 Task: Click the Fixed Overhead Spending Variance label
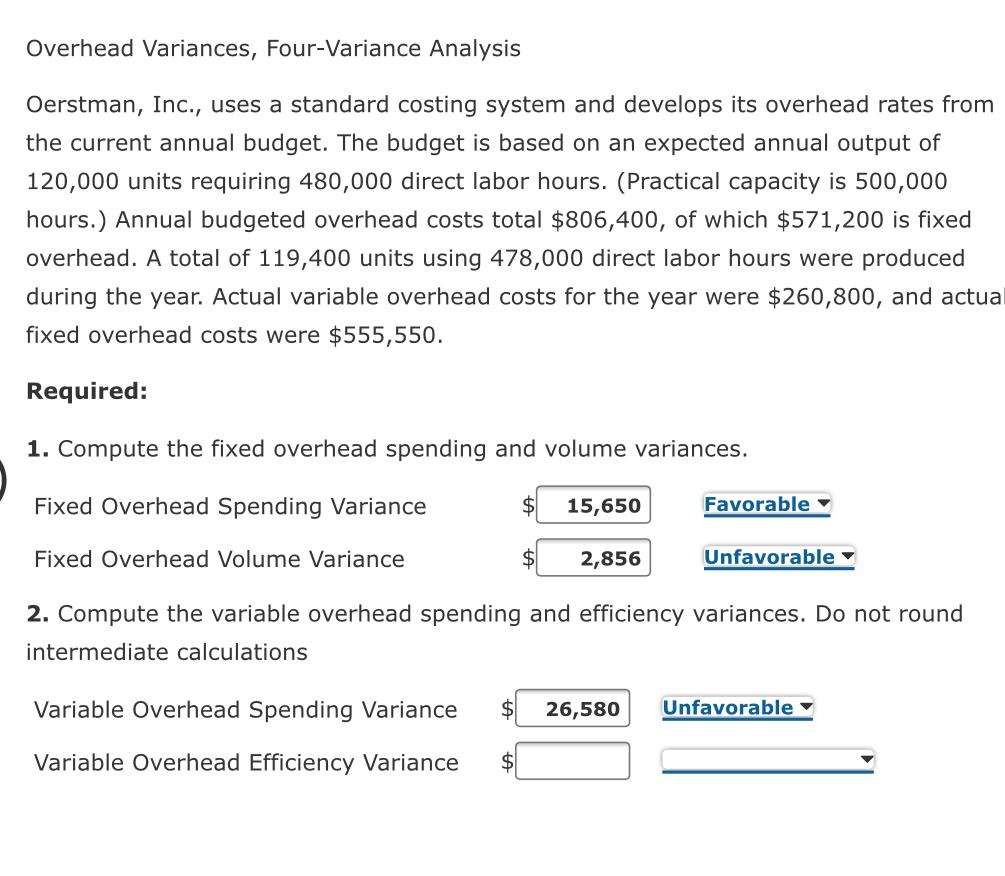(230, 506)
